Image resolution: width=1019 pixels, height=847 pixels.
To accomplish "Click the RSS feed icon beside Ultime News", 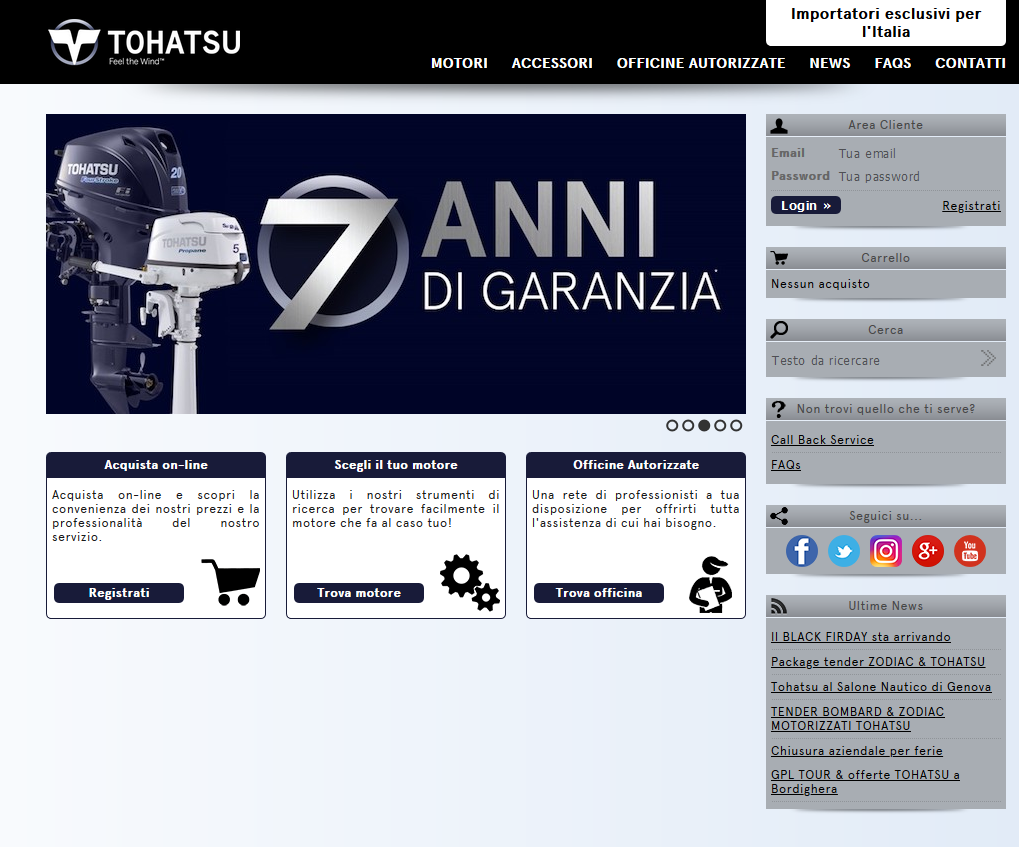I will [x=779, y=606].
